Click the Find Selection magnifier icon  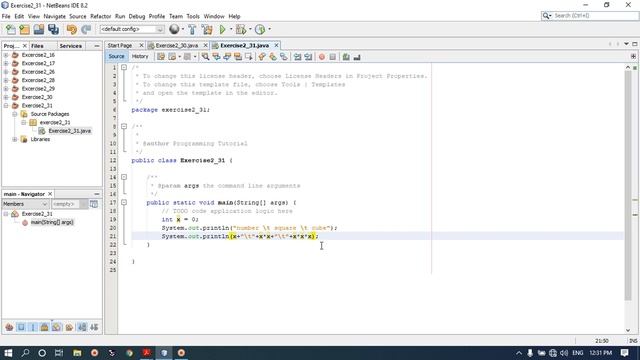pyautogui.click(x=205, y=57)
